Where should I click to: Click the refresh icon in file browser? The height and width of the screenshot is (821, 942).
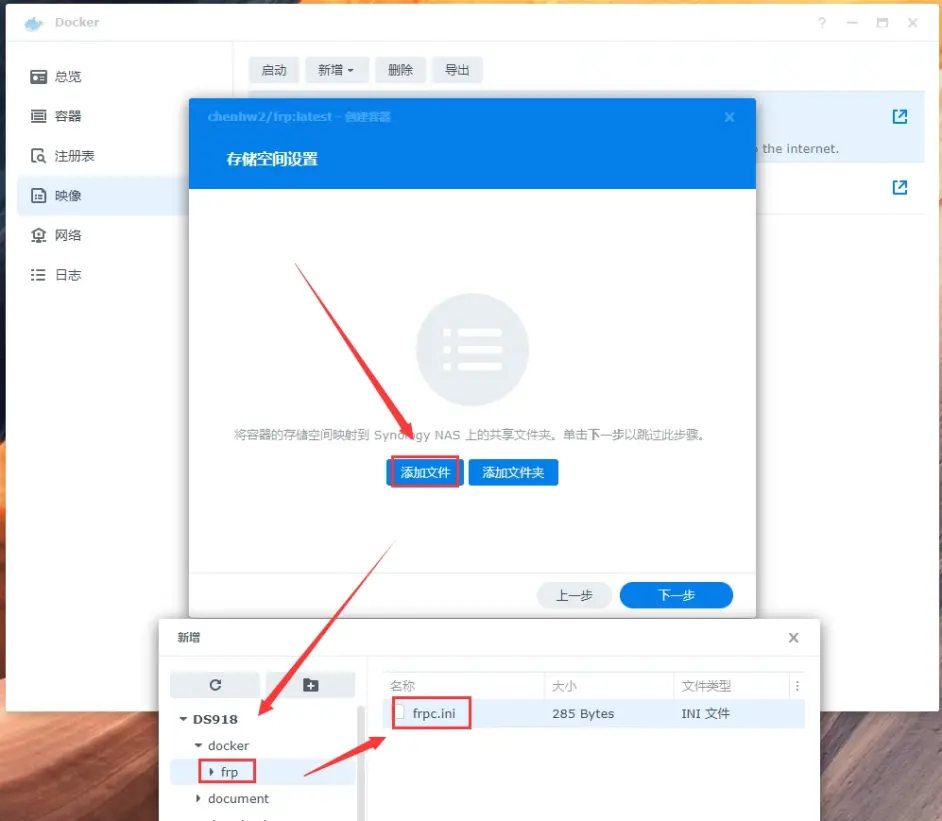215,685
